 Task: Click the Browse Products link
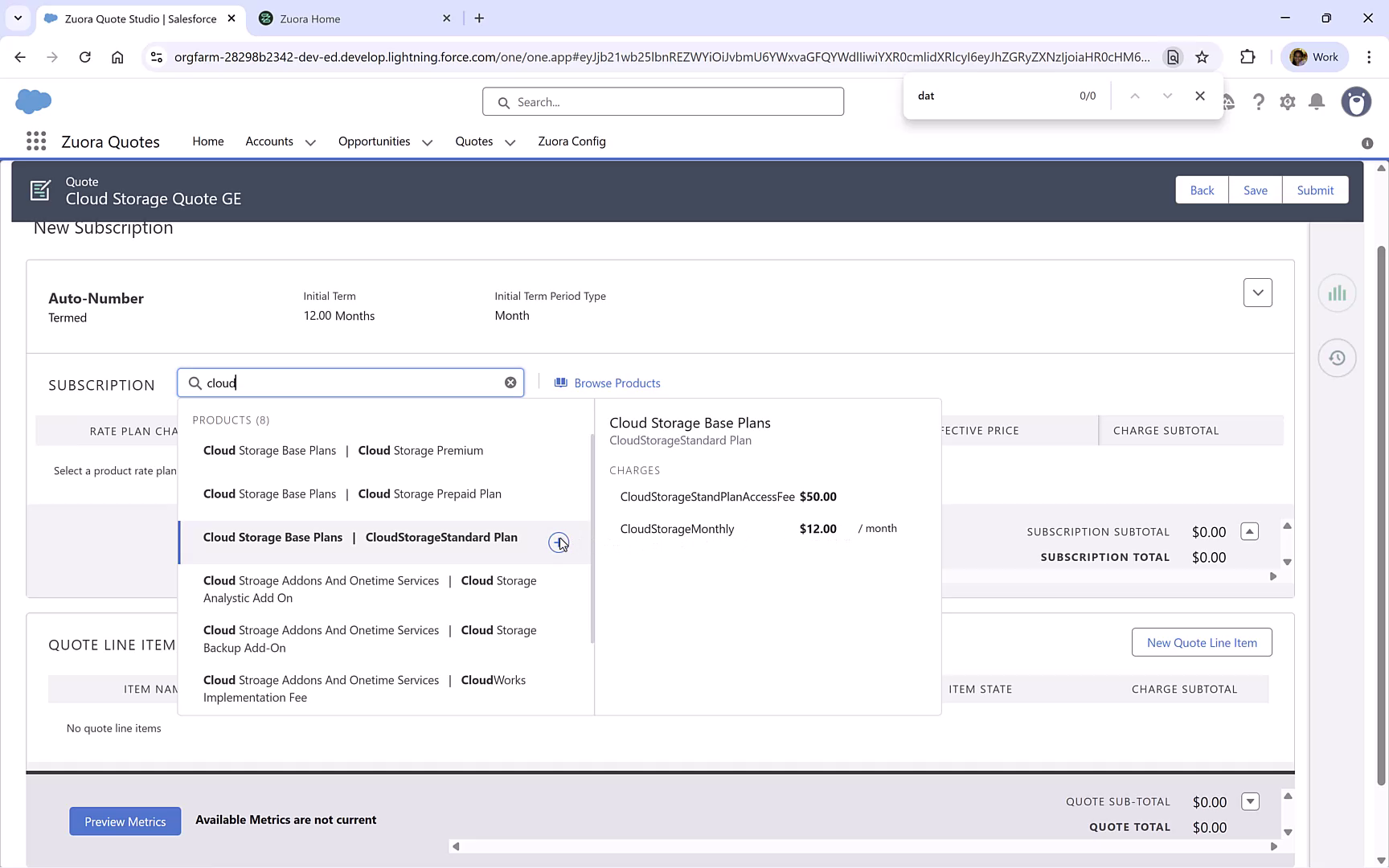pyautogui.click(x=617, y=383)
